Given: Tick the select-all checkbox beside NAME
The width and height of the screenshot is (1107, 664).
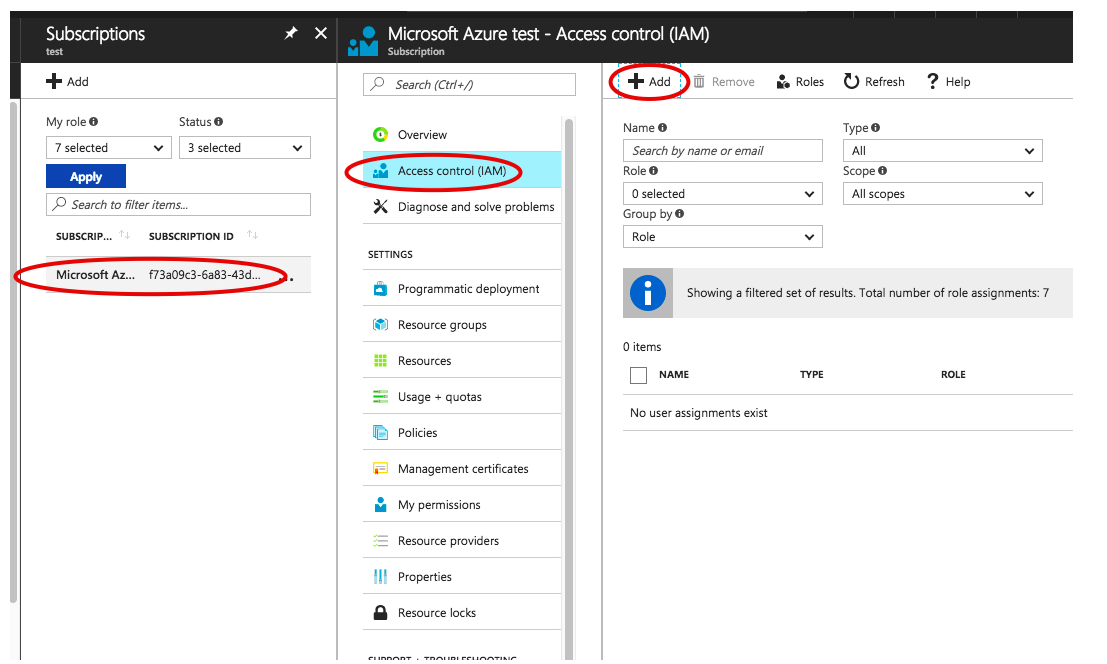Looking at the screenshot, I should 638,375.
